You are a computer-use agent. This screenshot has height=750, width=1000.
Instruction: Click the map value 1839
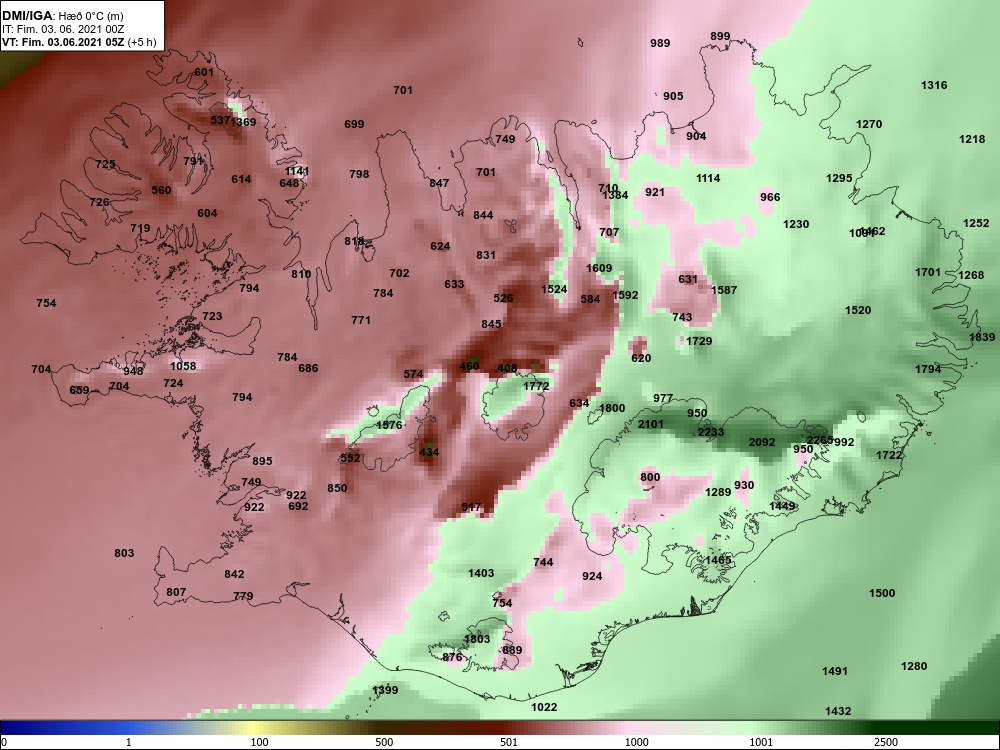pos(982,337)
